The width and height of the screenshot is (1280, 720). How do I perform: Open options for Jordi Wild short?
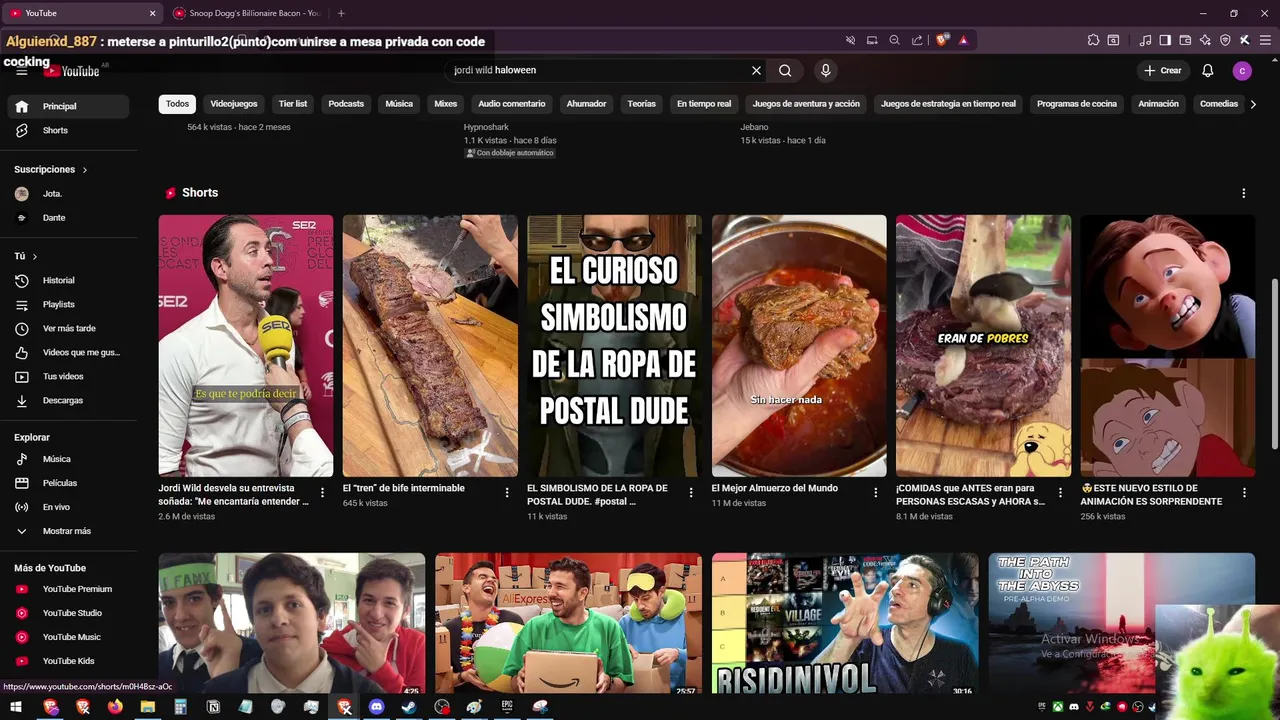pyautogui.click(x=322, y=492)
